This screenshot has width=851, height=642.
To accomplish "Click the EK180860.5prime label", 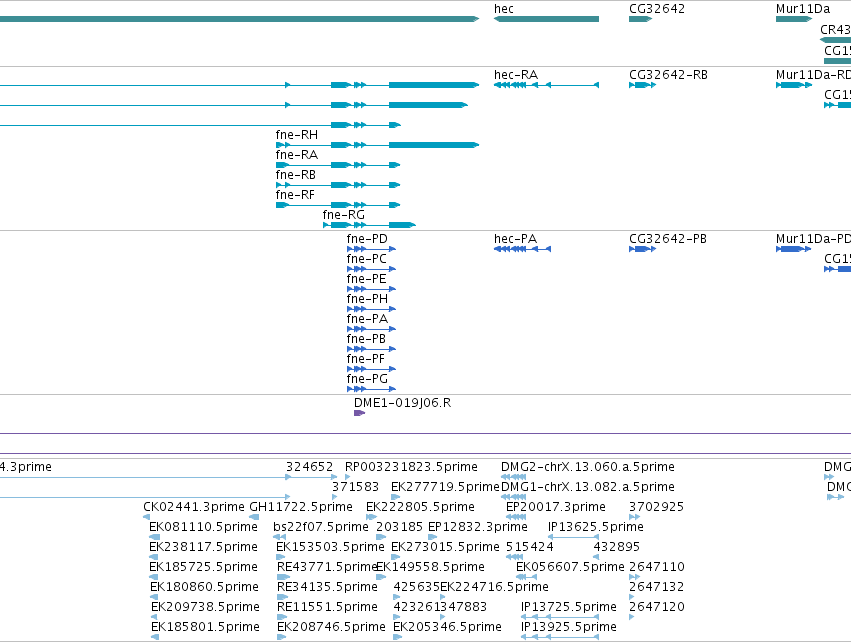I will pyautogui.click(x=204, y=587).
